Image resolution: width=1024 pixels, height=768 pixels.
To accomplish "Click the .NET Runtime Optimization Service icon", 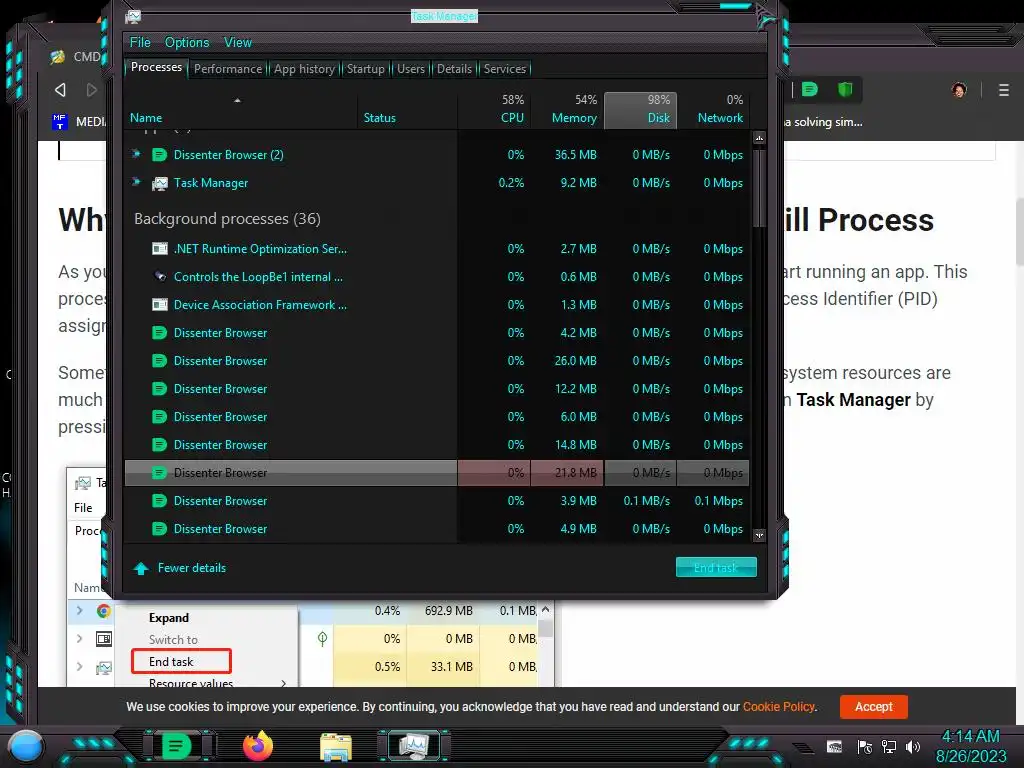I will pos(159,249).
